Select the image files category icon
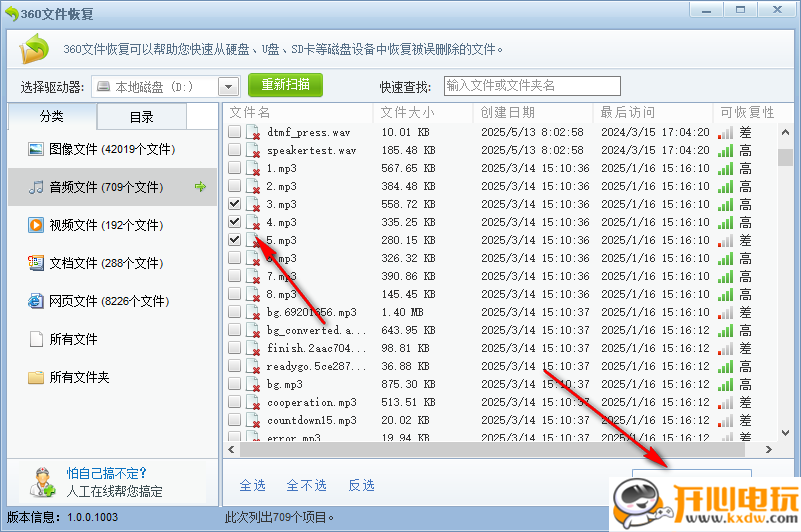Image resolution: width=801 pixels, height=532 pixels. 36,149
